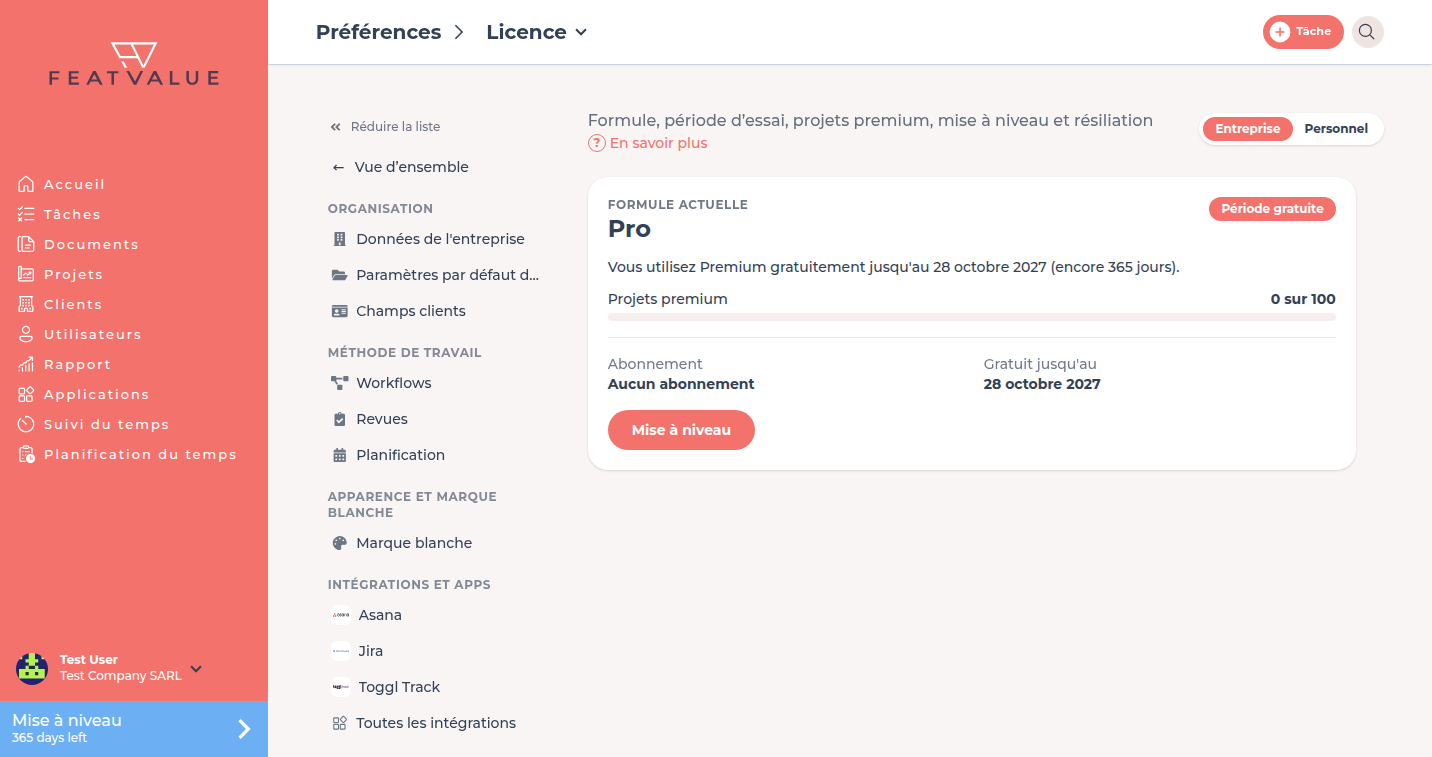
Task: Click the Marque blanche palette icon
Action: point(339,543)
